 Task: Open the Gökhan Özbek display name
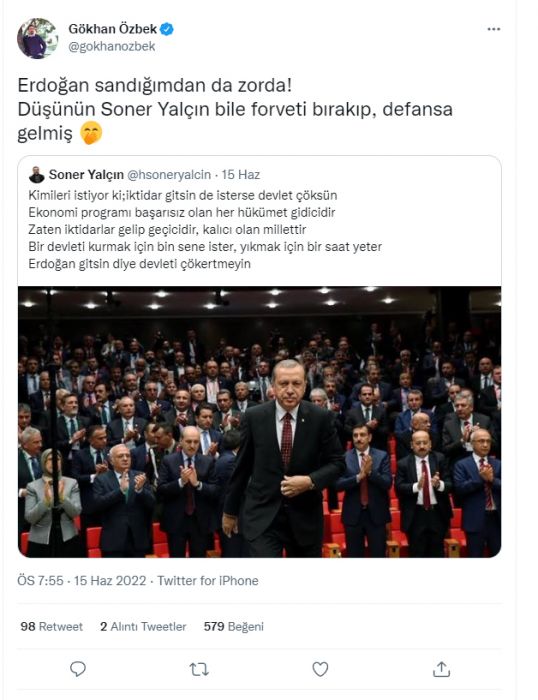(x=113, y=29)
